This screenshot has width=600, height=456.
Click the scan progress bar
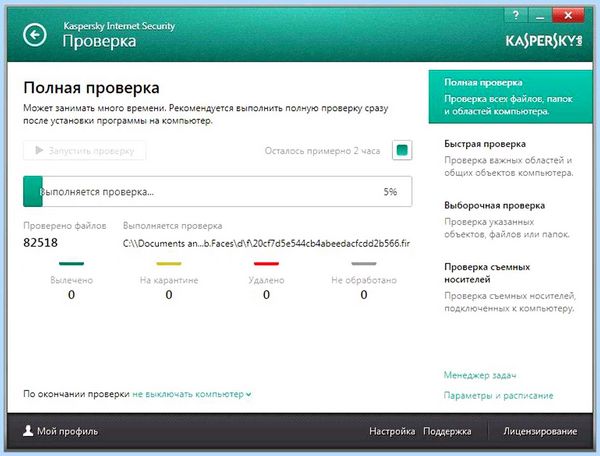tap(217, 191)
